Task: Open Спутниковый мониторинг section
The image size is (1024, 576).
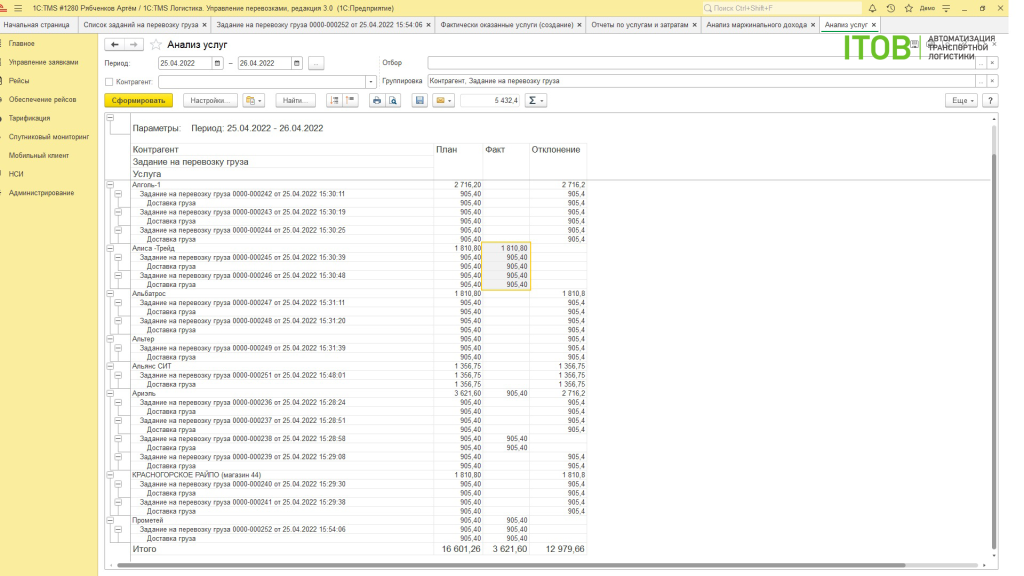Action: click(49, 136)
